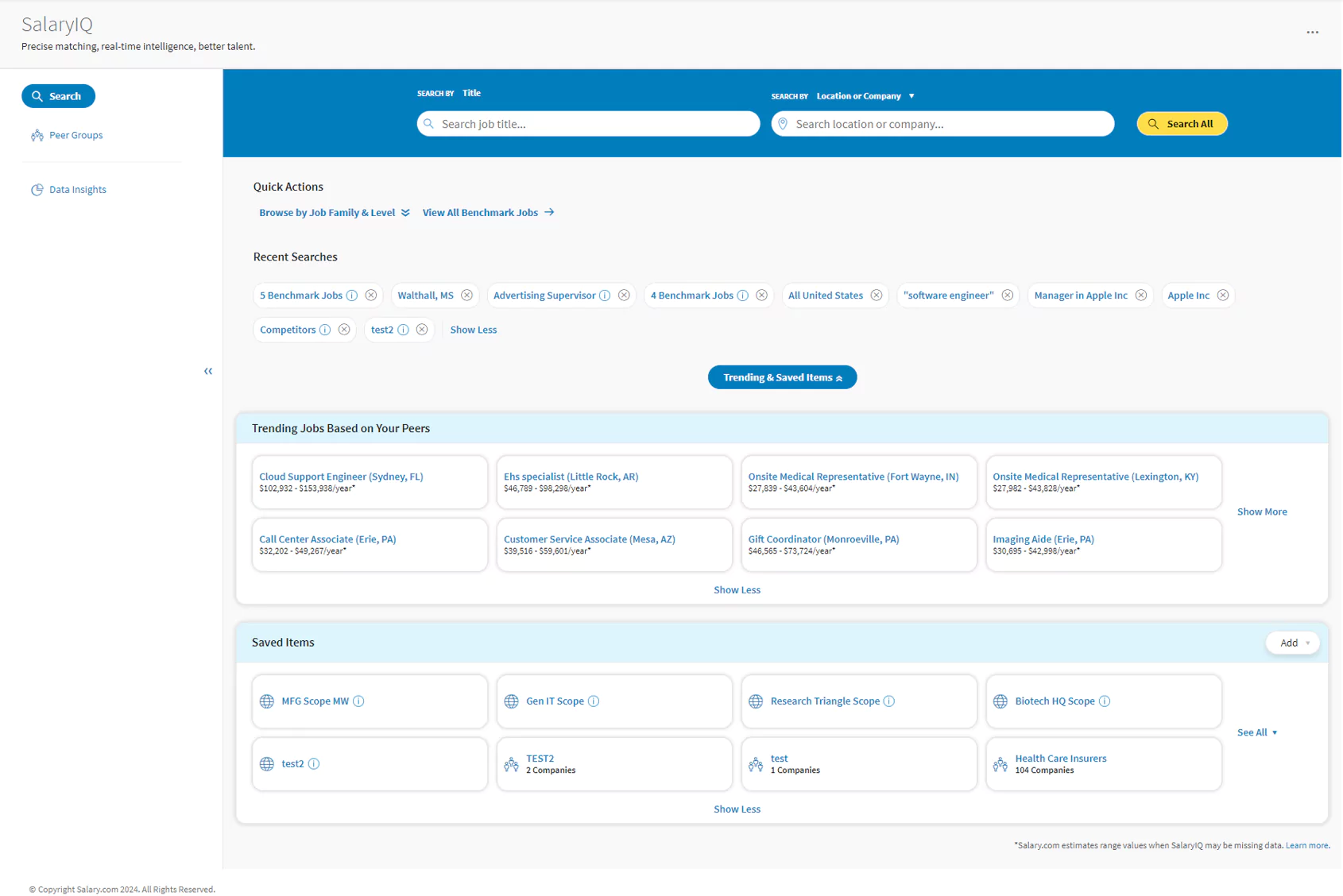The width and height of the screenshot is (1343, 896).
Task: Expand Browse by Job Family & Level
Action: 334,213
